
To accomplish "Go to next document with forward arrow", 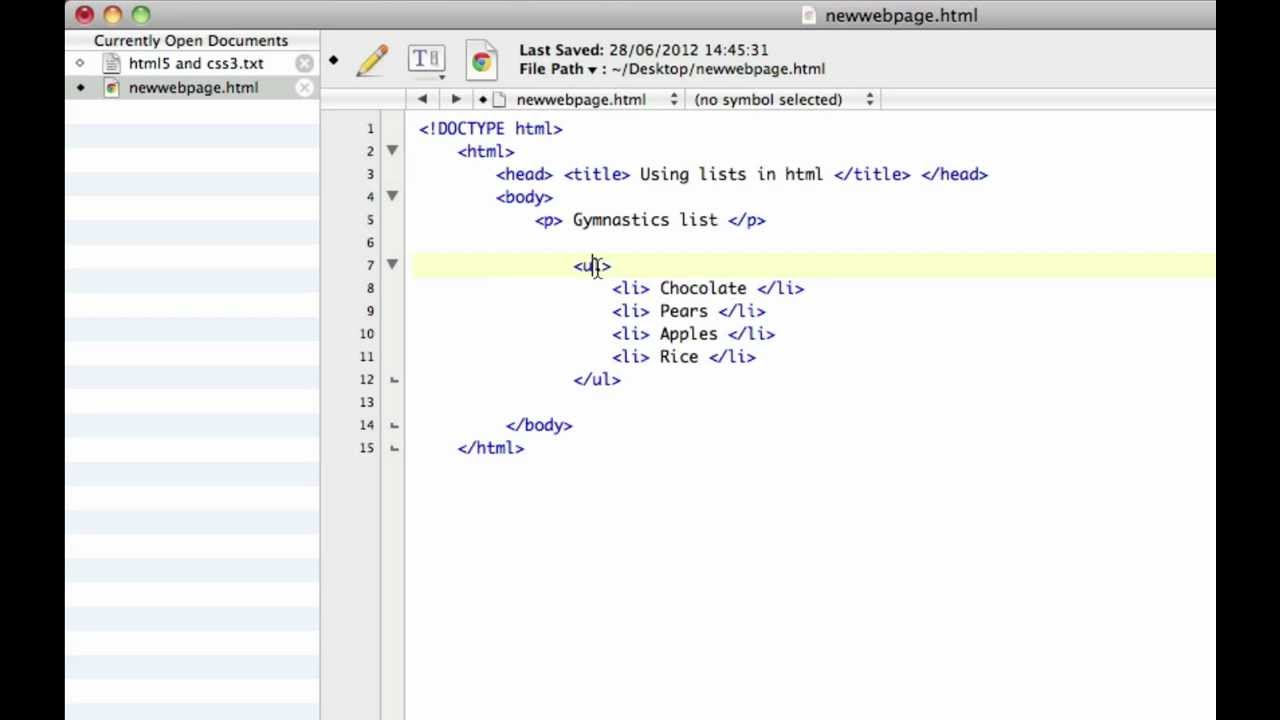I will click(x=456, y=99).
